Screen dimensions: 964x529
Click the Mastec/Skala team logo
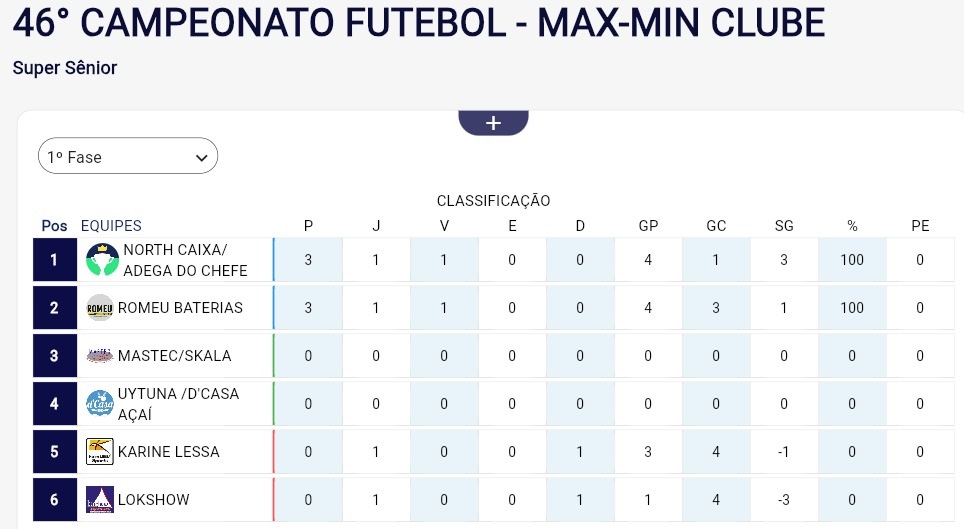[x=99, y=356]
